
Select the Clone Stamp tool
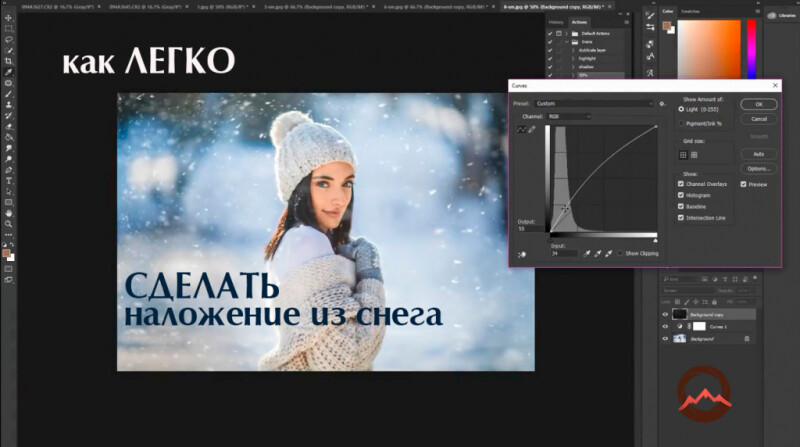pos(8,105)
